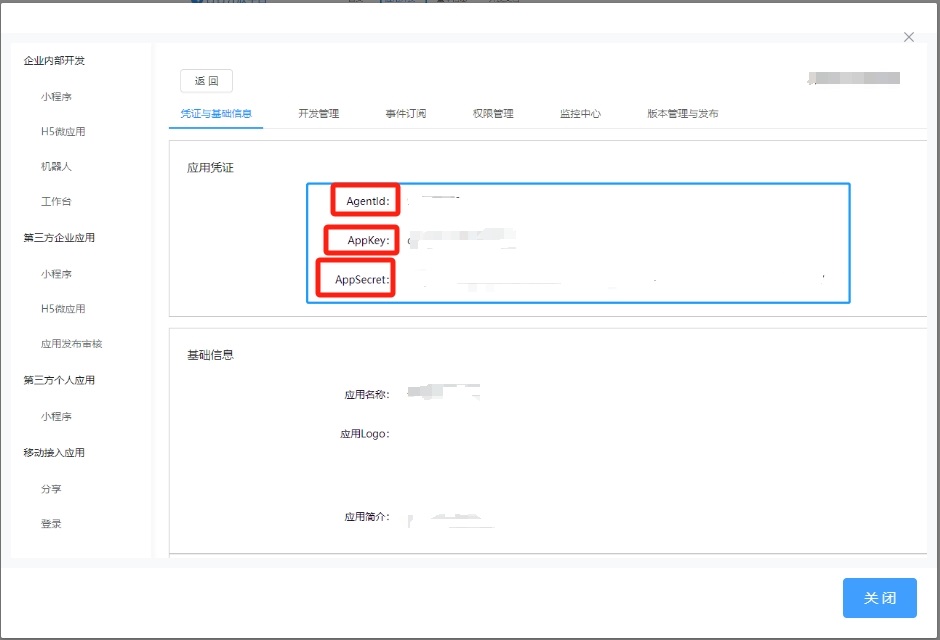Open the 版本管理与发布 tab

click(682, 114)
